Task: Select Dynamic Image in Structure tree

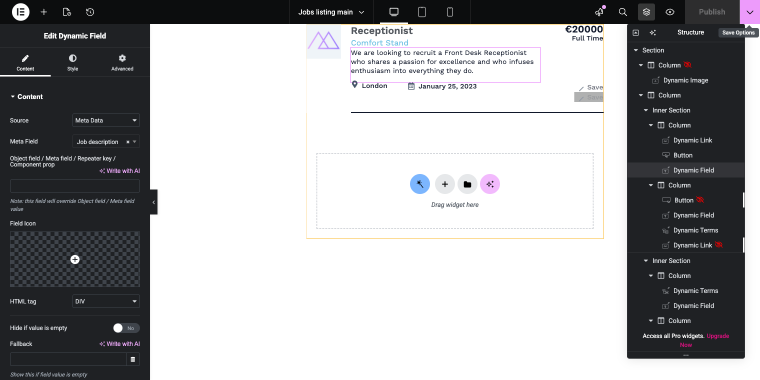Action: (x=685, y=80)
